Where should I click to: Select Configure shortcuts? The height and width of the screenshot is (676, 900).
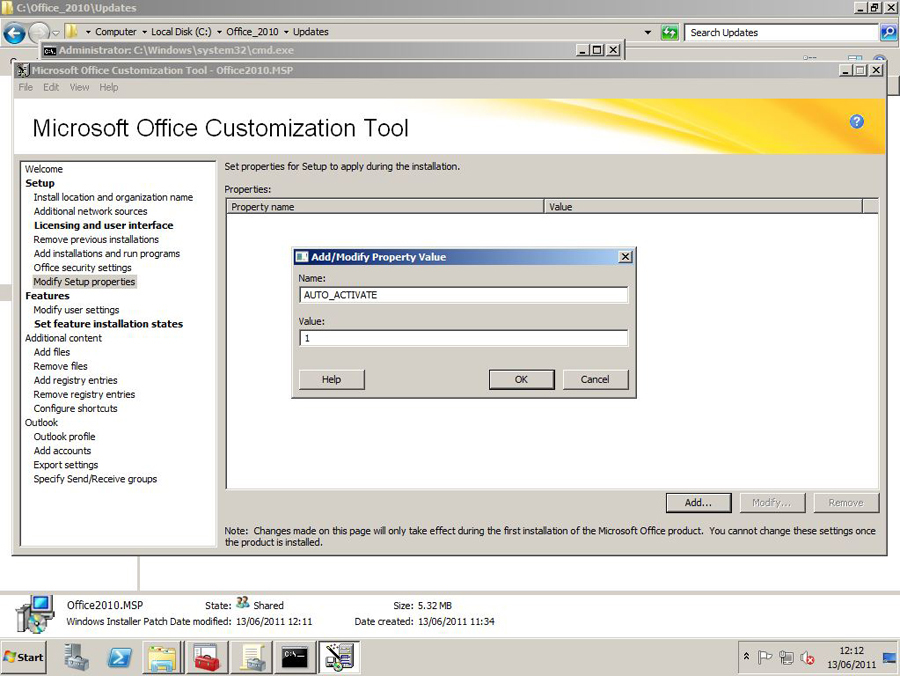pos(75,409)
